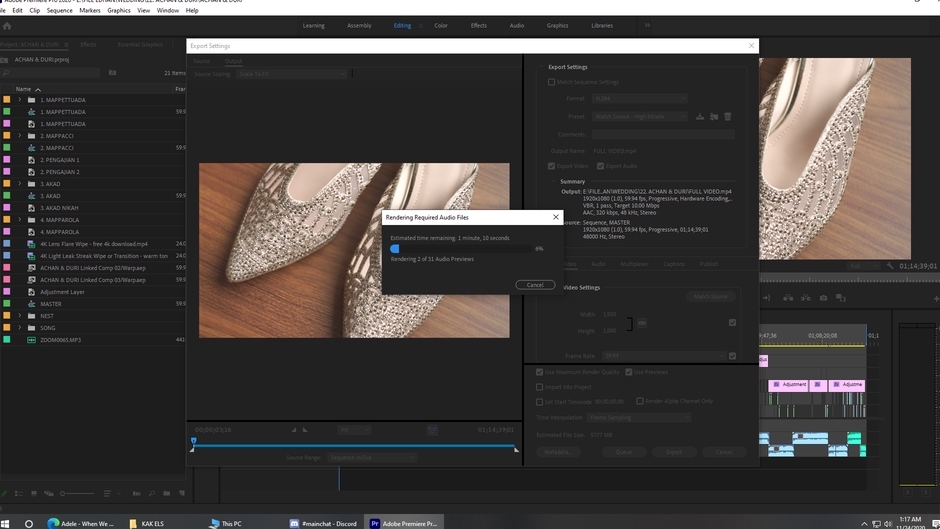The width and height of the screenshot is (940, 529).
Task: Select the Adjustment Layer project item
Action: tap(62, 292)
